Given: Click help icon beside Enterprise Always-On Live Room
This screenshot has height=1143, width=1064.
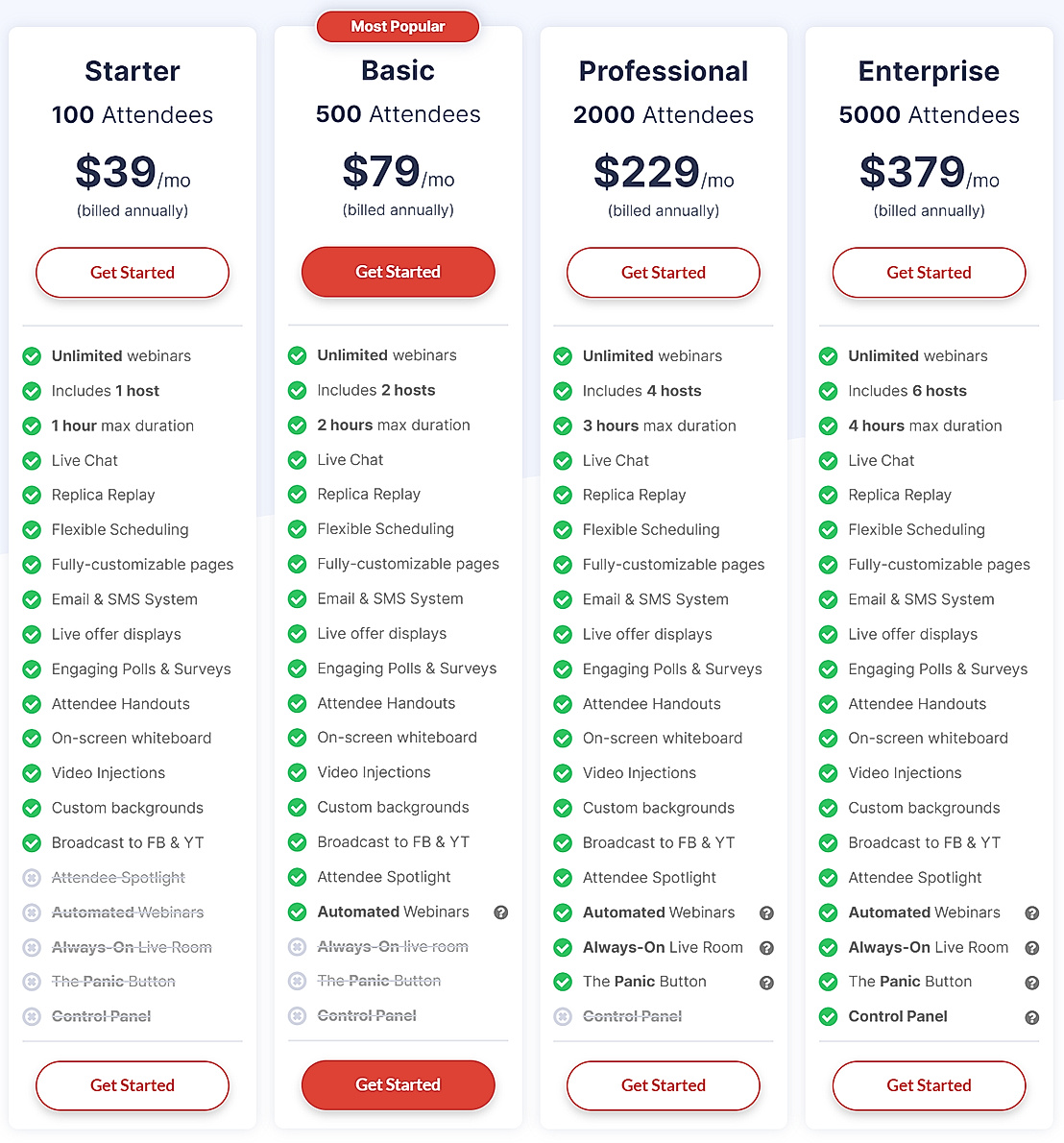Looking at the screenshot, I should [1032, 948].
